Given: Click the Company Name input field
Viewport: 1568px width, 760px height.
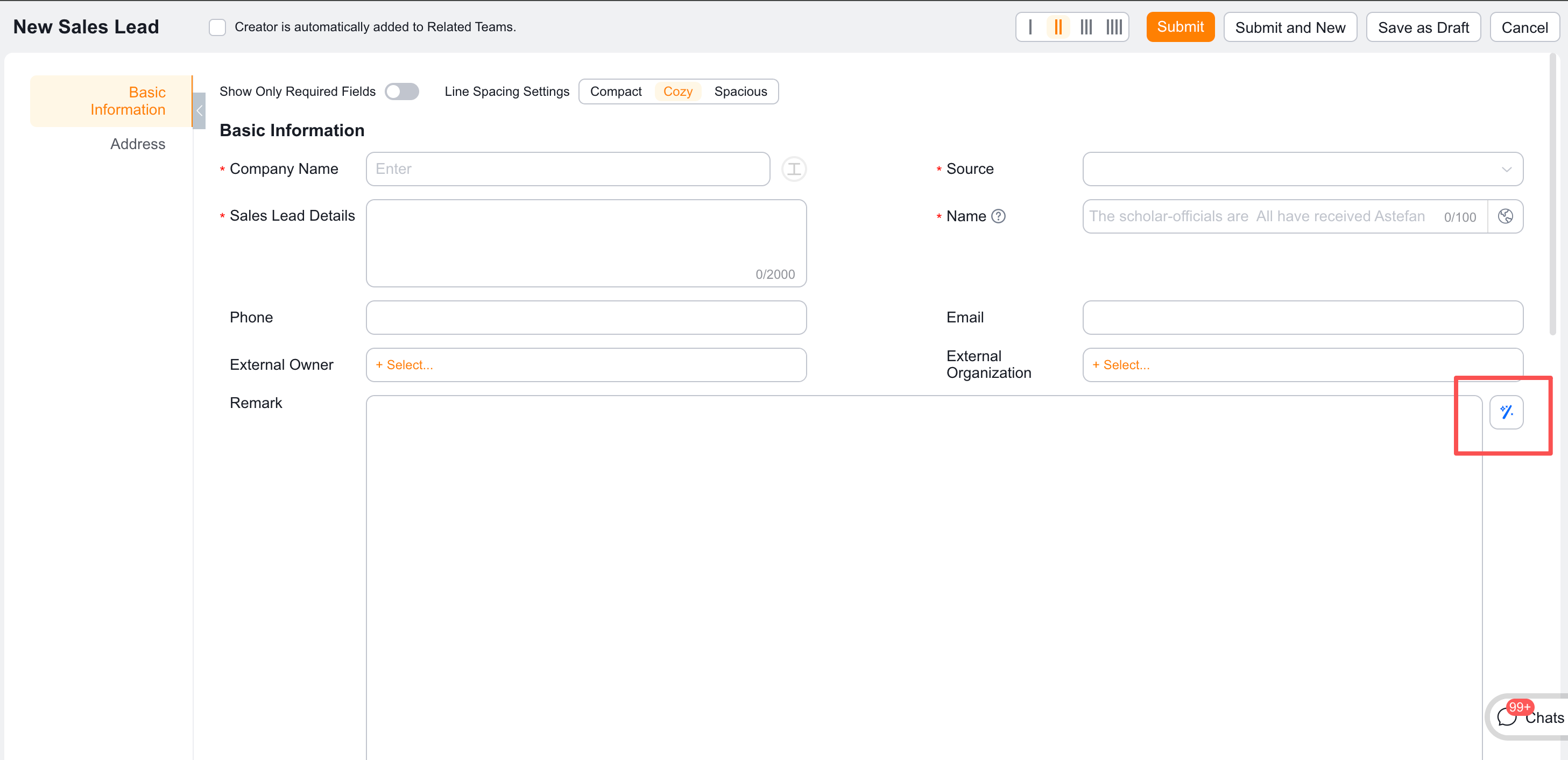Looking at the screenshot, I should pos(568,168).
